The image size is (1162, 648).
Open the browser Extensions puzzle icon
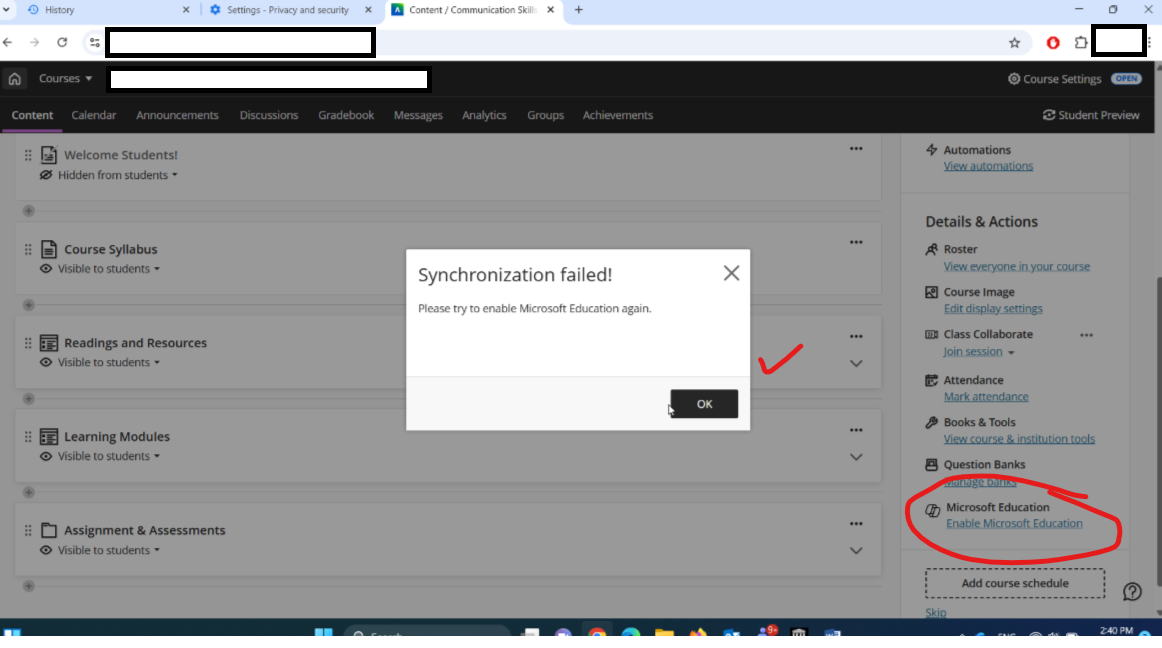[x=1081, y=43]
